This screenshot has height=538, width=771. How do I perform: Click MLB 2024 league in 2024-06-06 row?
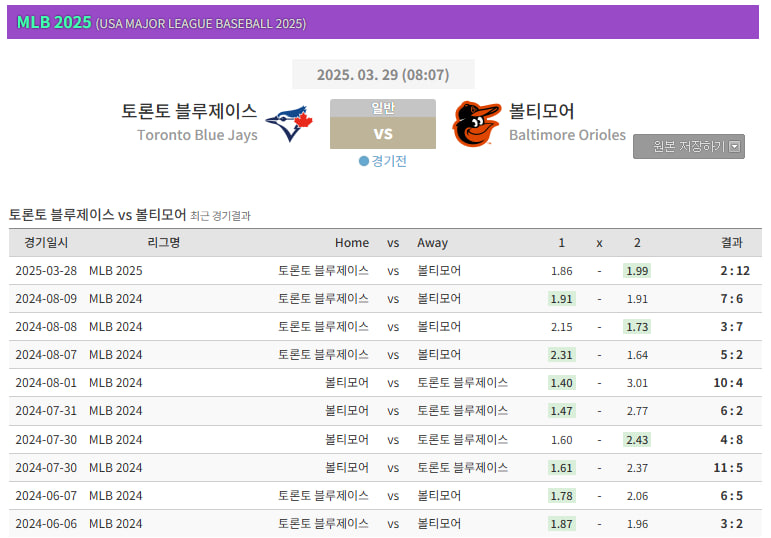[x=116, y=523]
